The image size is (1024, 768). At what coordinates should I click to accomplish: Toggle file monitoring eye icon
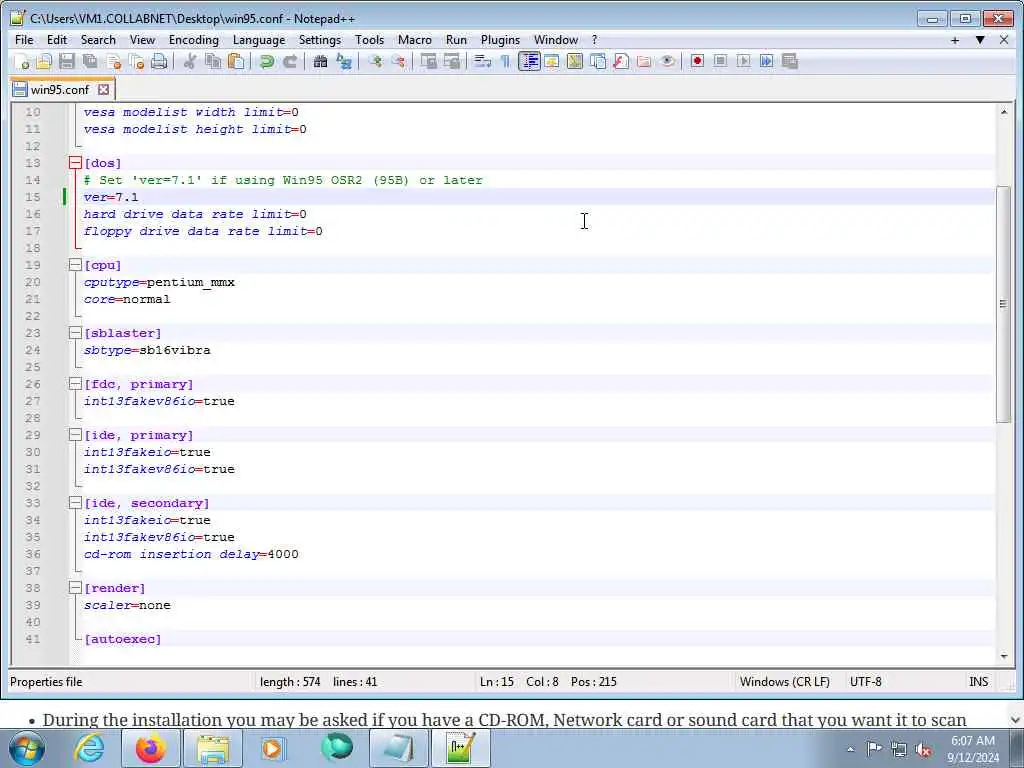(667, 61)
